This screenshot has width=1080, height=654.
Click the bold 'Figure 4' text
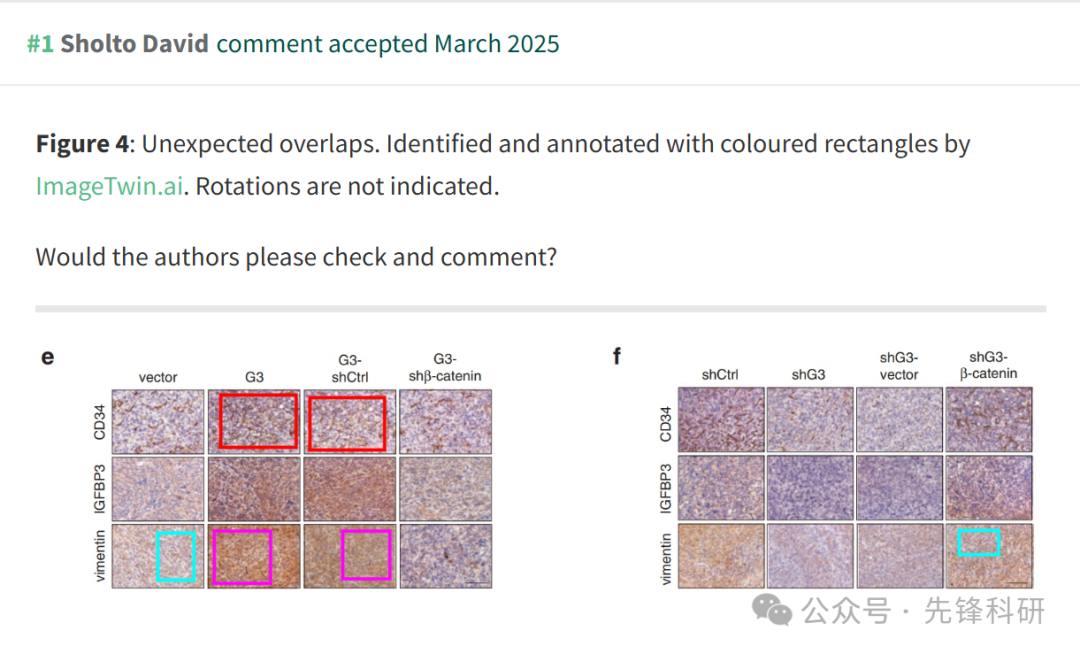(82, 145)
